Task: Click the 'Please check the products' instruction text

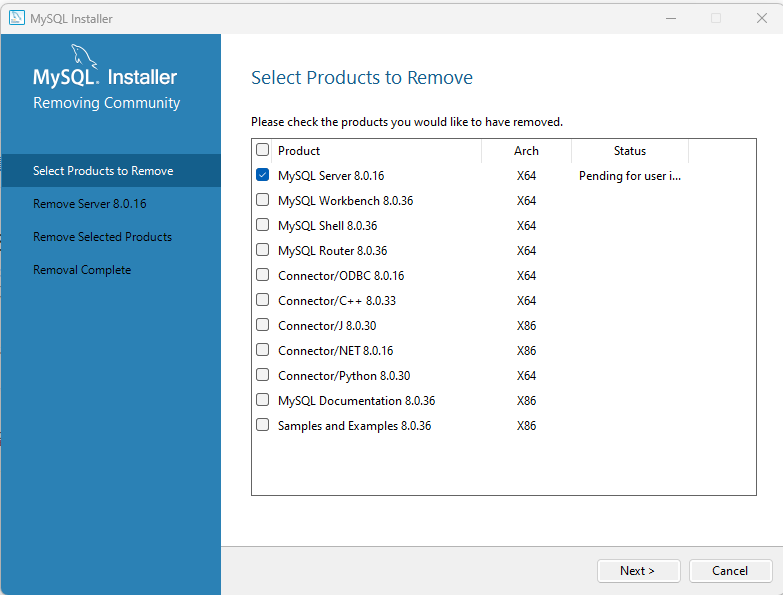Action: pos(407,122)
